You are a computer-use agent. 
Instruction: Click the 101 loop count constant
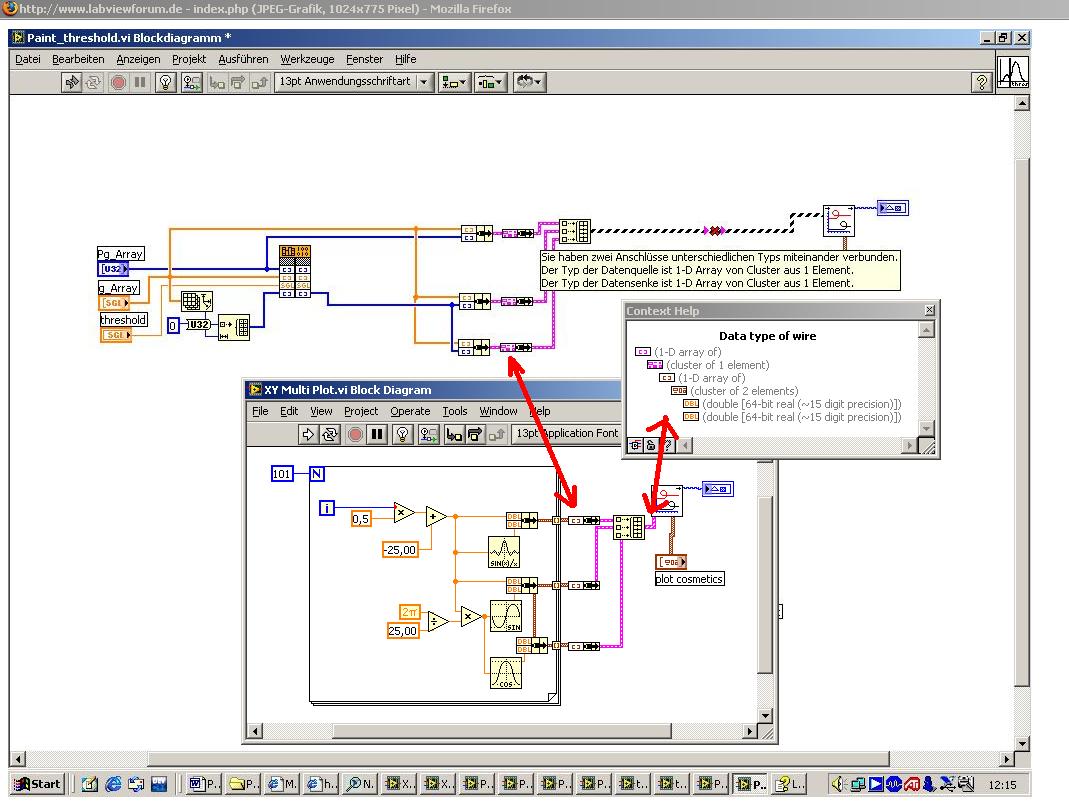click(282, 474)
